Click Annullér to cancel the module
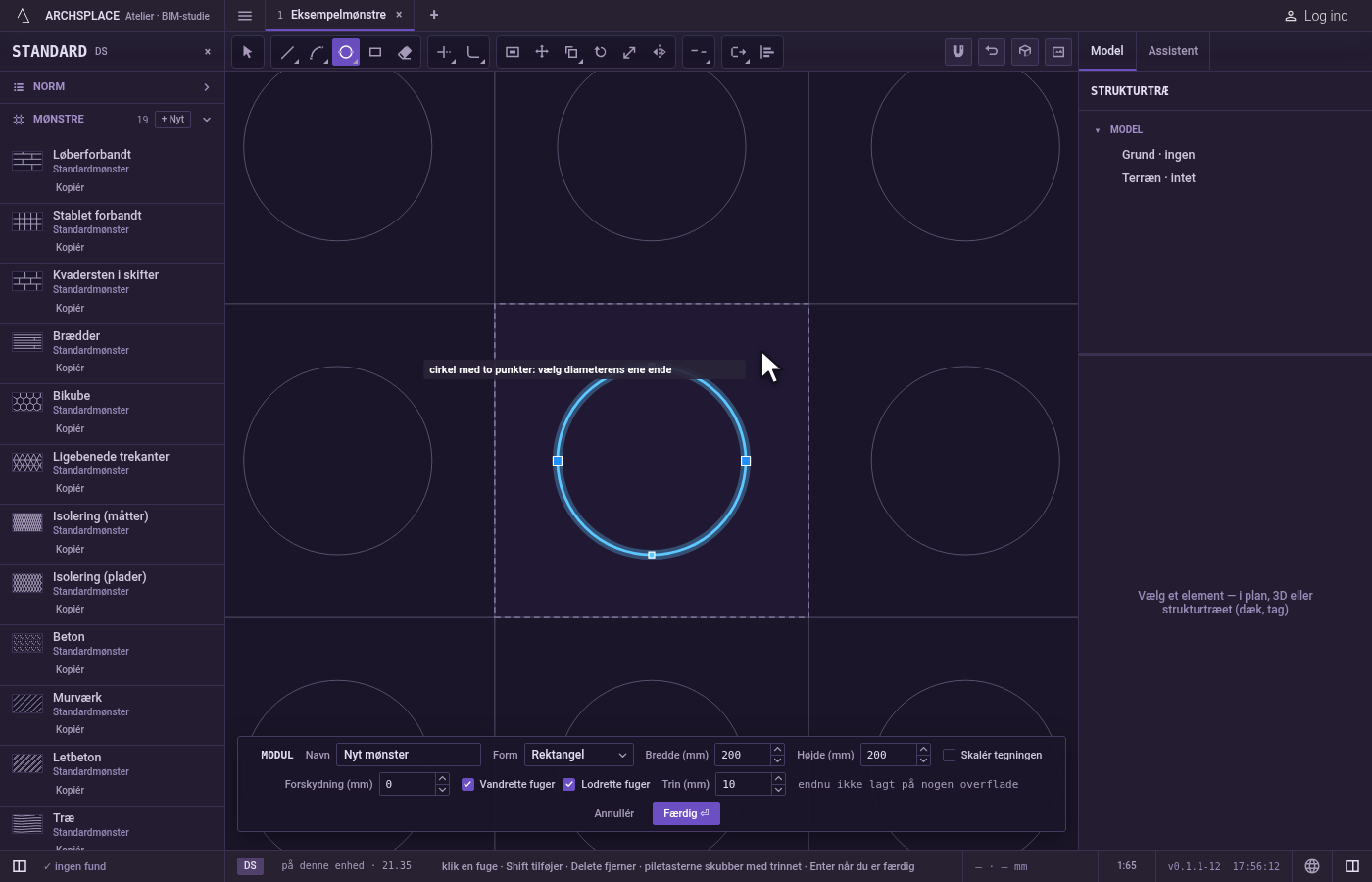The width and height of the screenshot is (1372, 882). (614, 813)
